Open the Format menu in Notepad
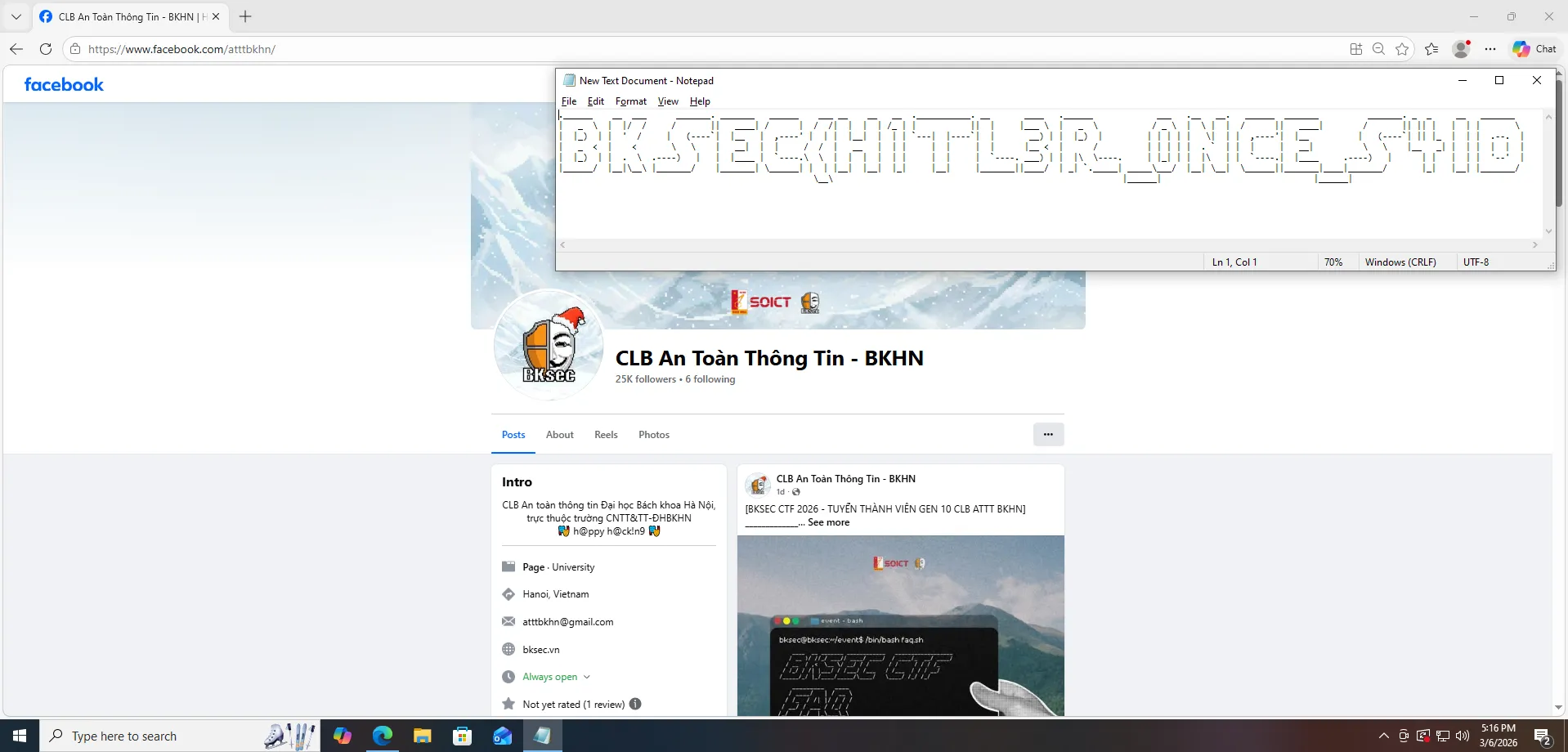Image resolution: width=1568 pixels, height=752 pixels. tap(629, 101)
